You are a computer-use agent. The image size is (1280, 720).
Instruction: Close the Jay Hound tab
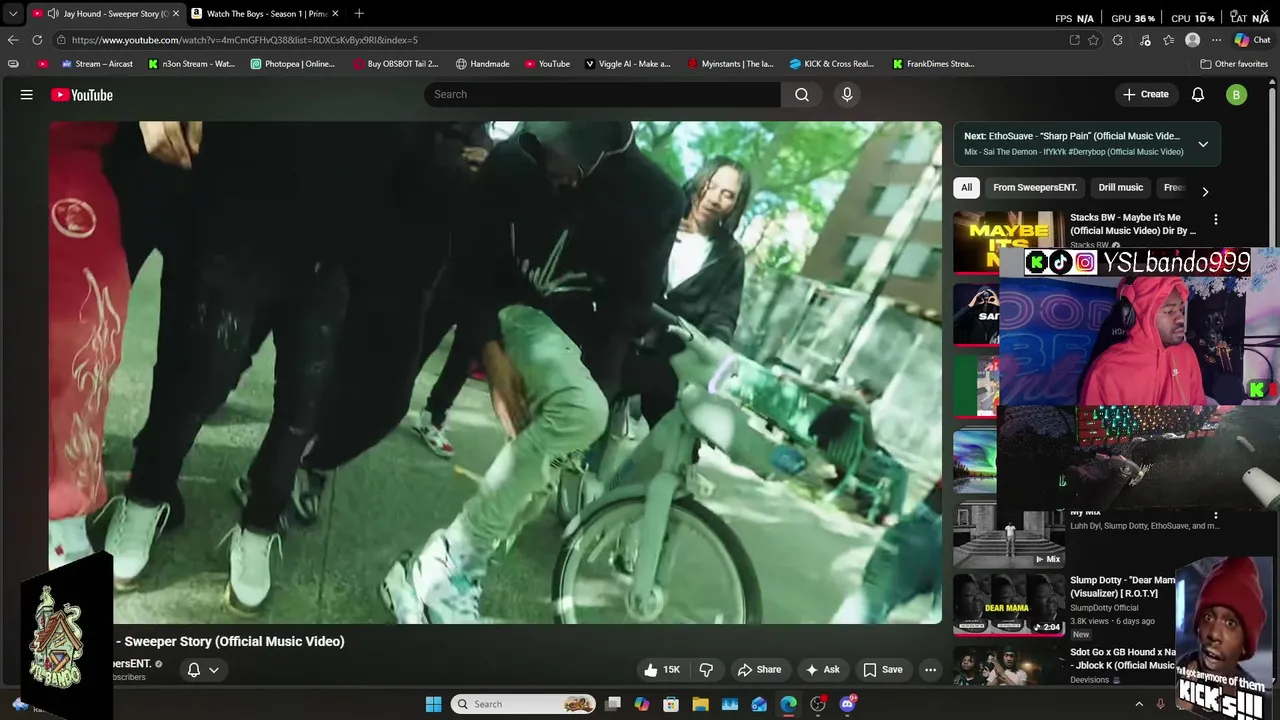point(176,14)
